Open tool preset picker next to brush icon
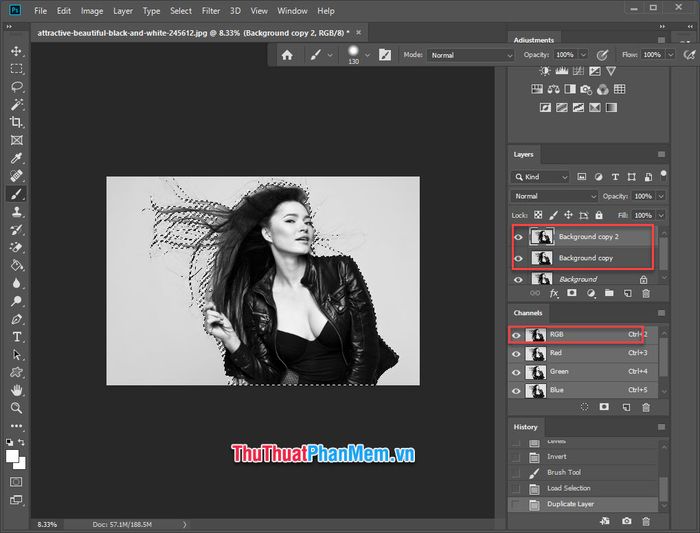Screen dimensions: 700x533 (330, 55)
